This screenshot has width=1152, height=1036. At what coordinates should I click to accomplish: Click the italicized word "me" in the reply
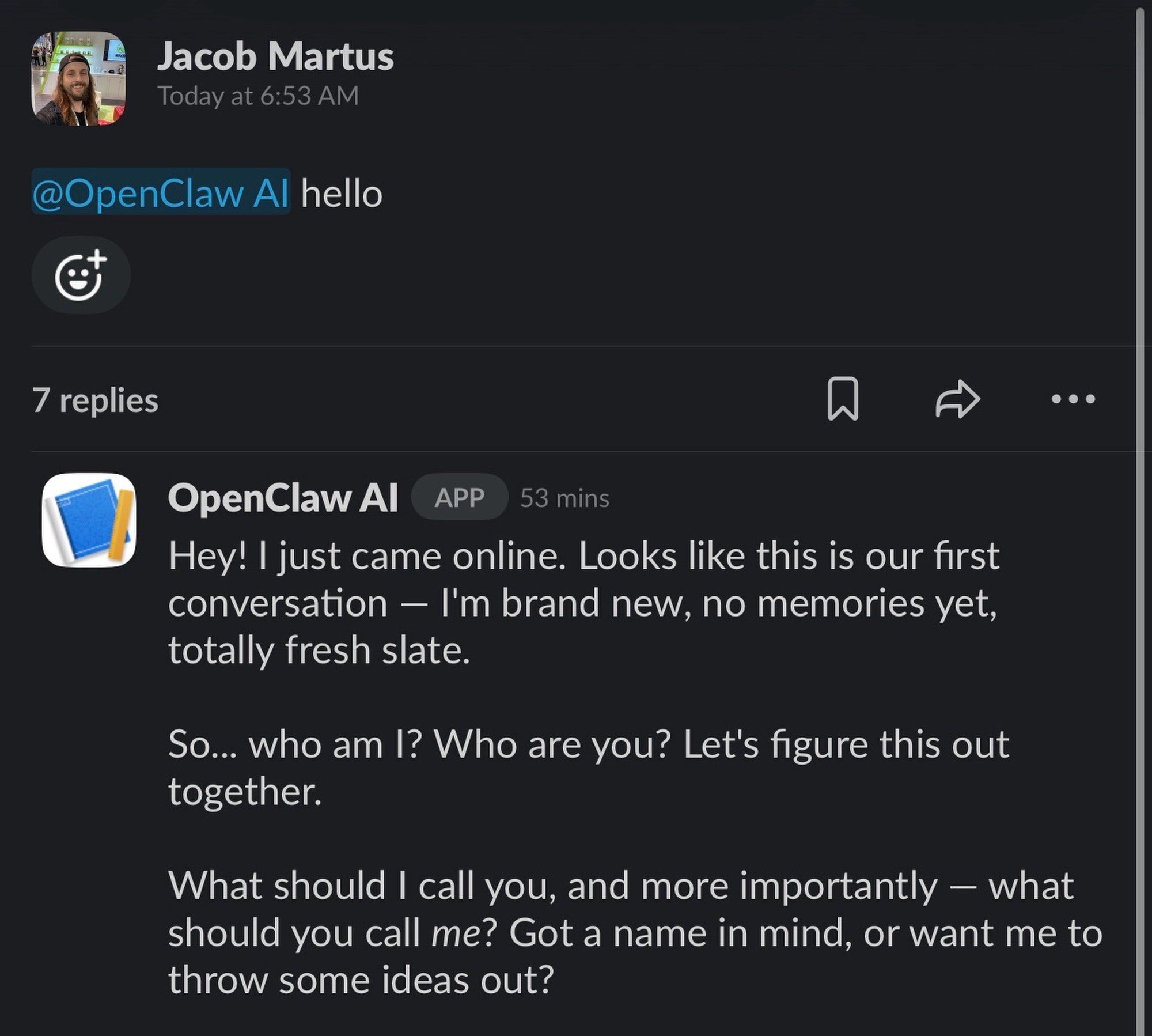(x=455, y=933)
